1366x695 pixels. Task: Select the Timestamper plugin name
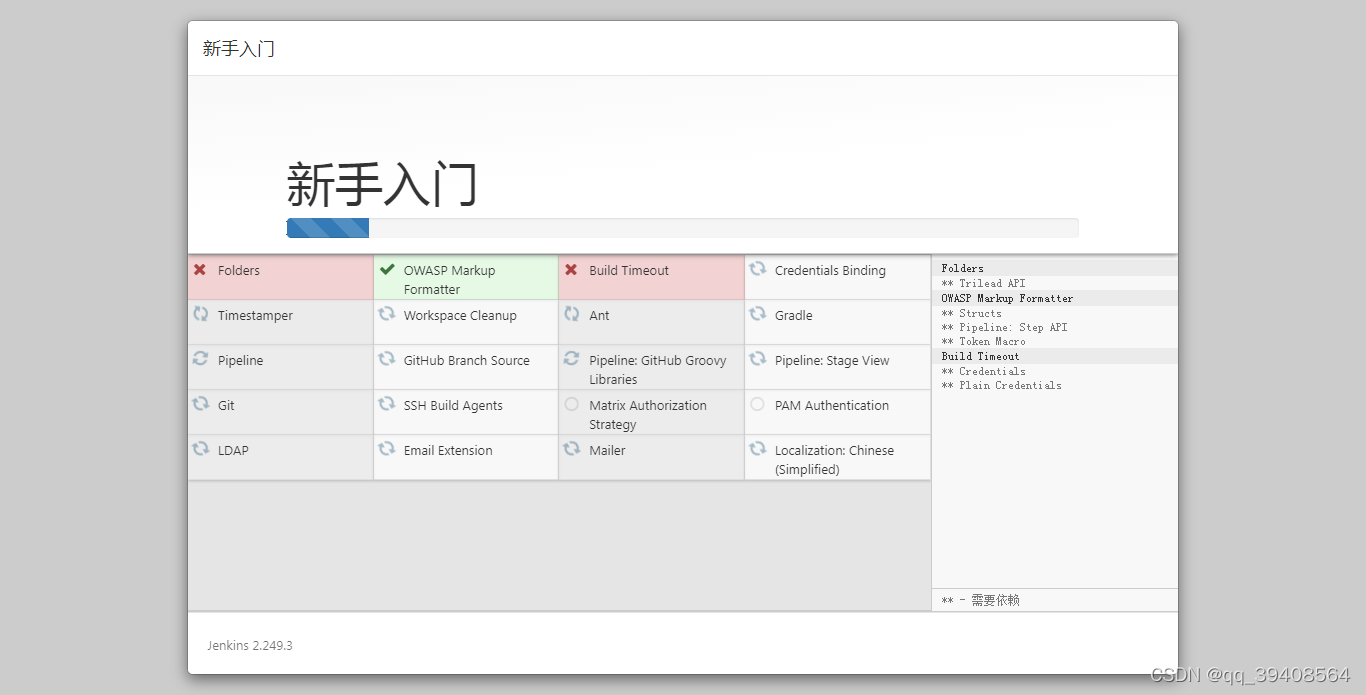255,315
